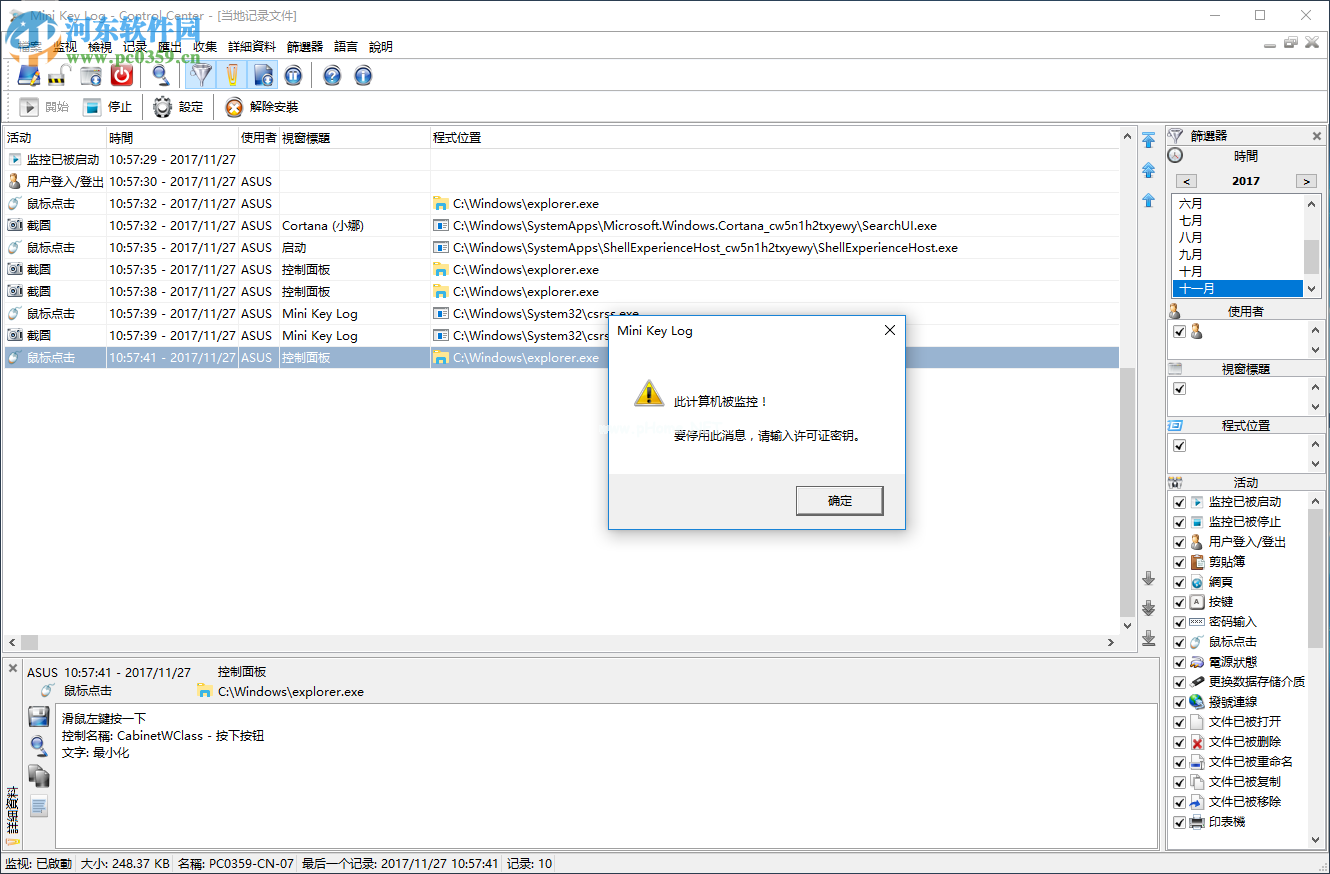Click the blue info icon in toolbar
The image size is (1330, 874).
click(363, 75)
